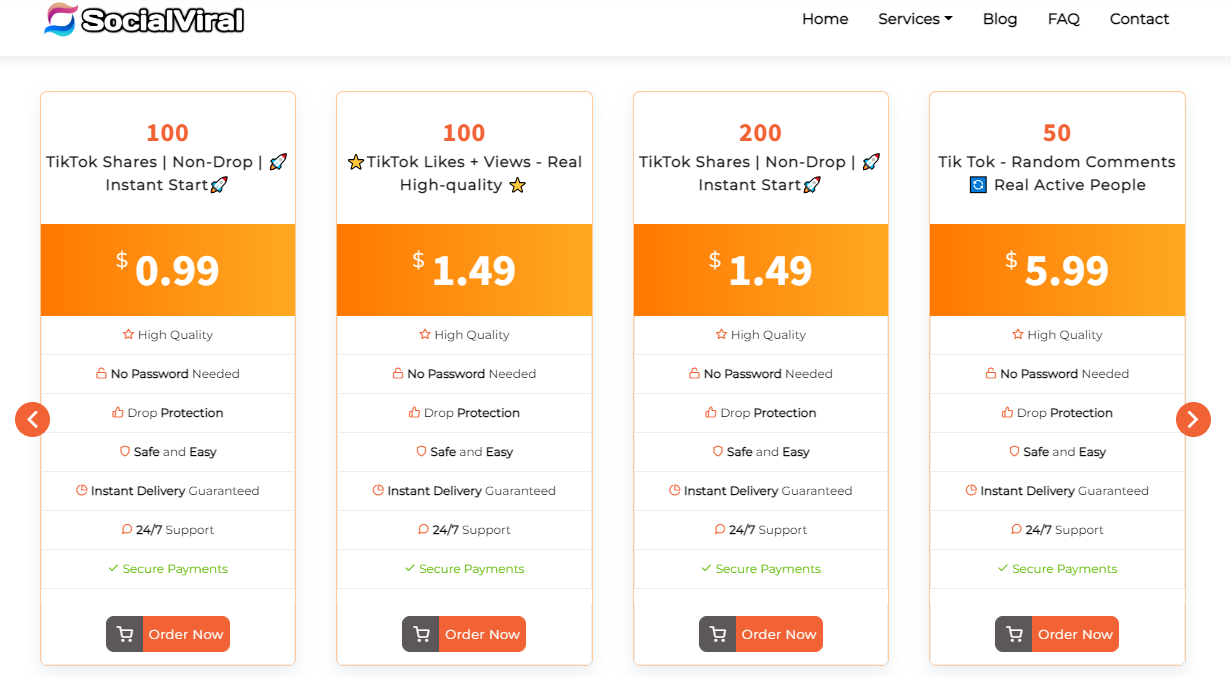Click shield icon in Likes + Views card
1231x677 pixels.
point(421,452)
